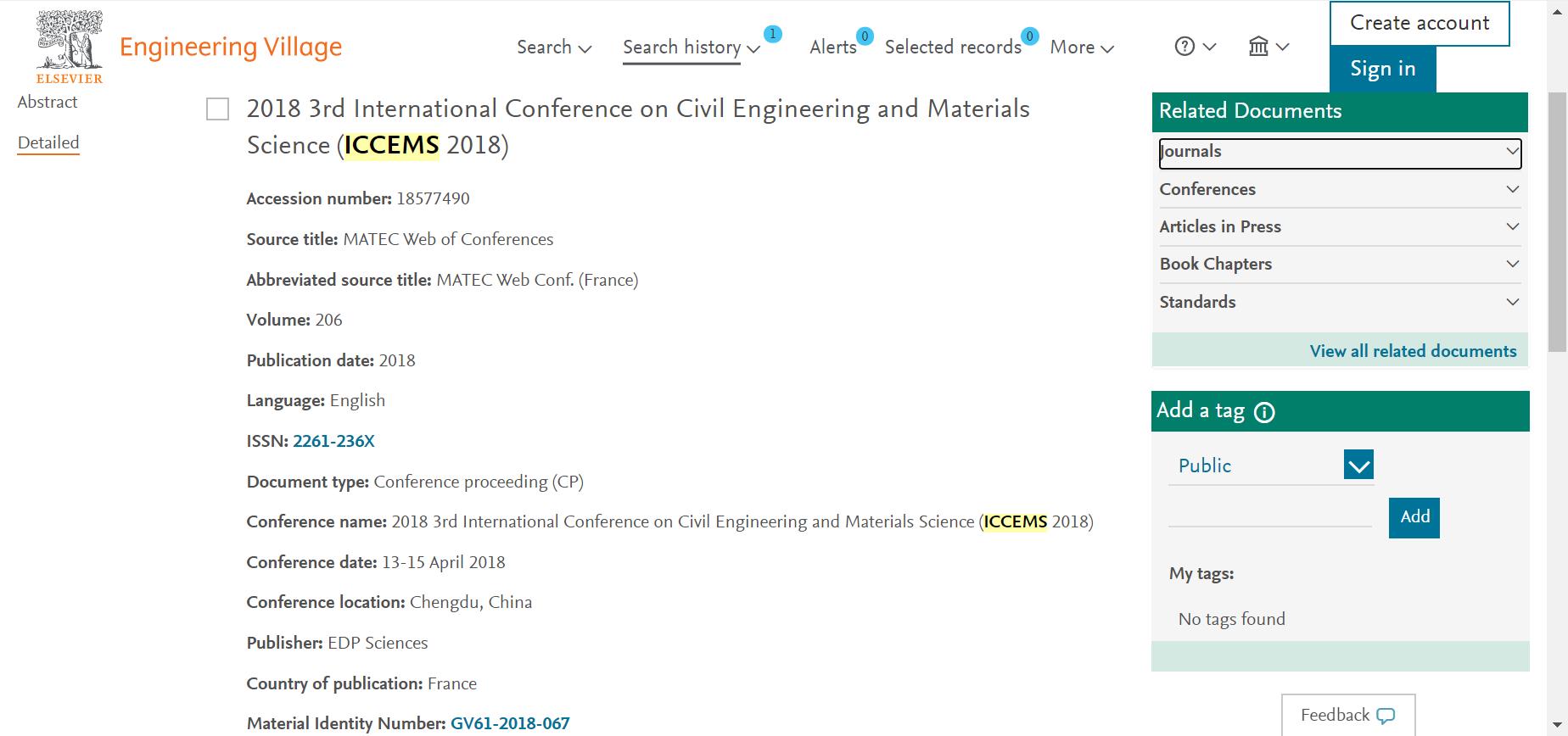
Task: Expand the Conferences related documents section
Action: (1341, 189)
